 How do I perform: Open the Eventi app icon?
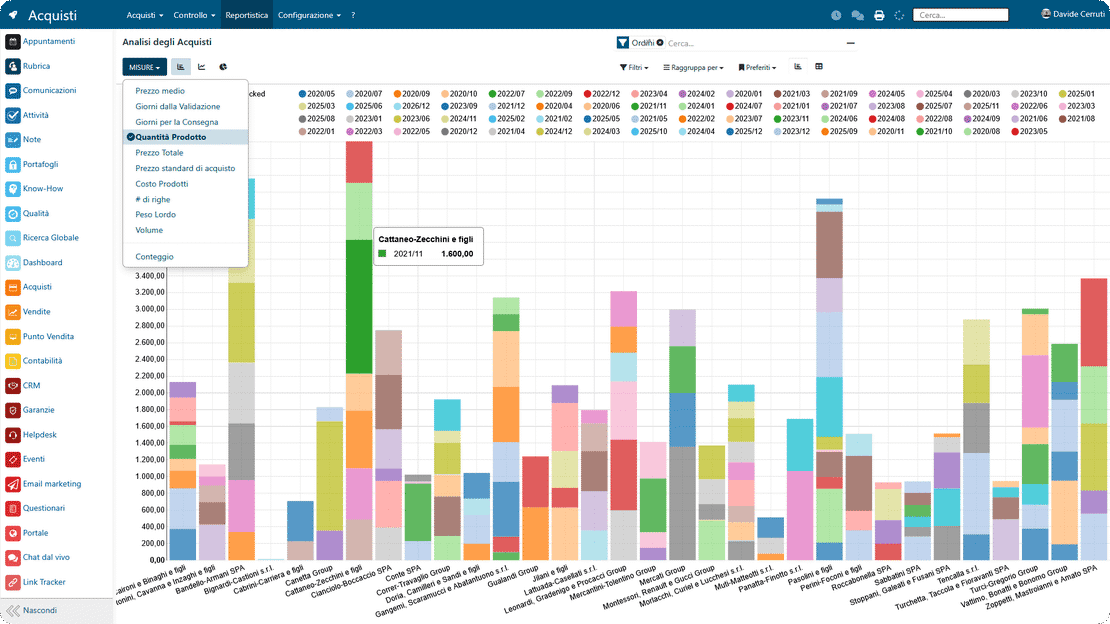pos(12,460)
